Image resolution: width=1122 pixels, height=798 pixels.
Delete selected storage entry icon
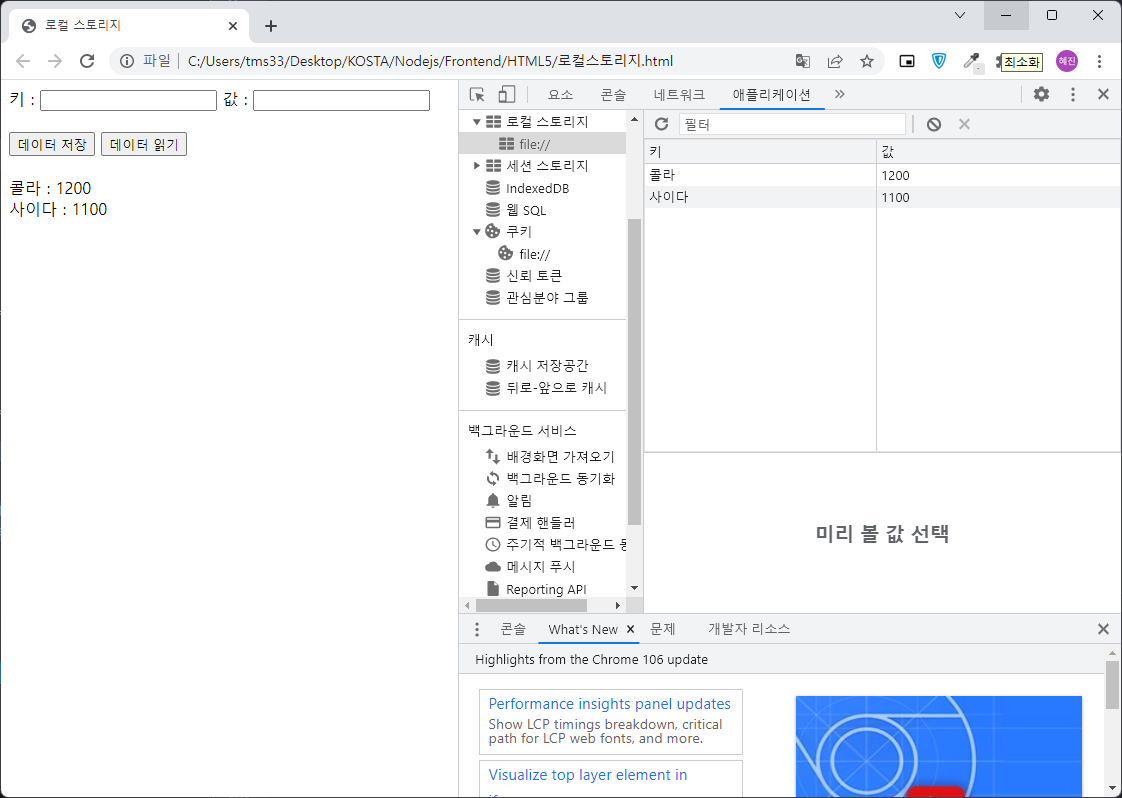click(965, 124)
